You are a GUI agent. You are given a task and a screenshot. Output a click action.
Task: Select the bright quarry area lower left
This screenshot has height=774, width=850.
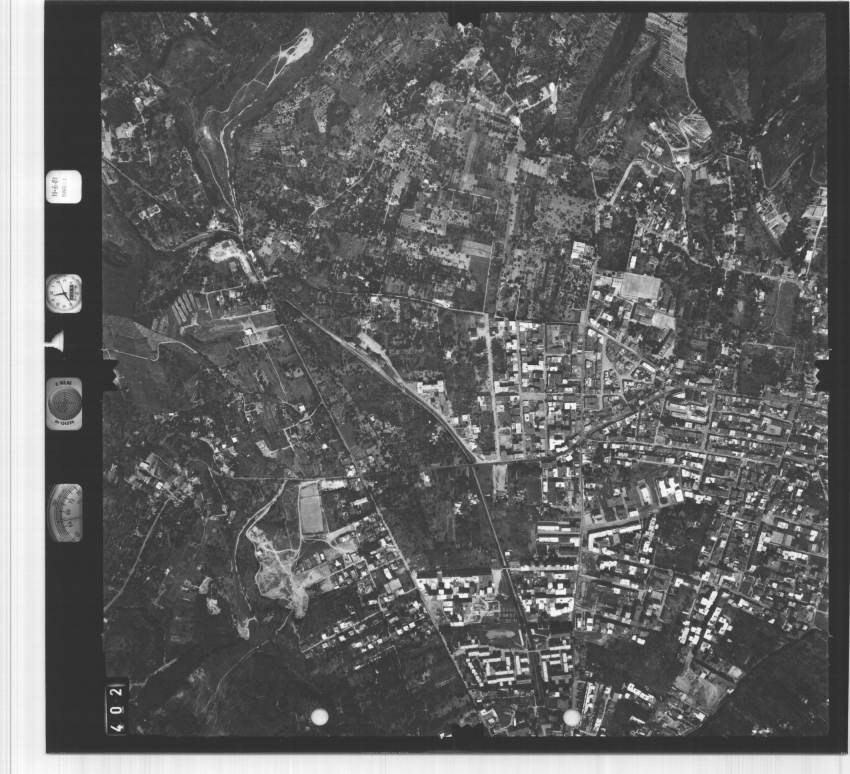(x=275, y=570)
